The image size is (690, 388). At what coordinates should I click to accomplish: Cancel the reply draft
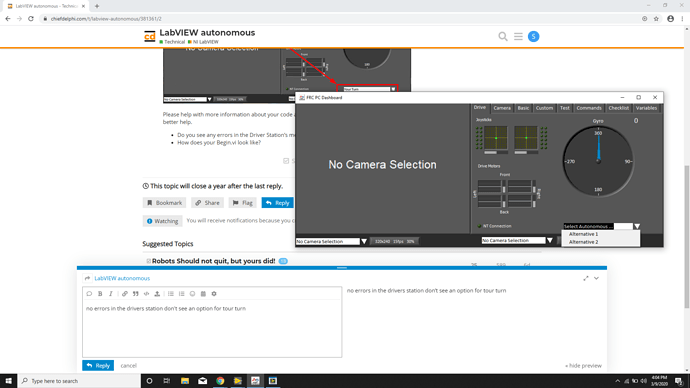(128, 366)
